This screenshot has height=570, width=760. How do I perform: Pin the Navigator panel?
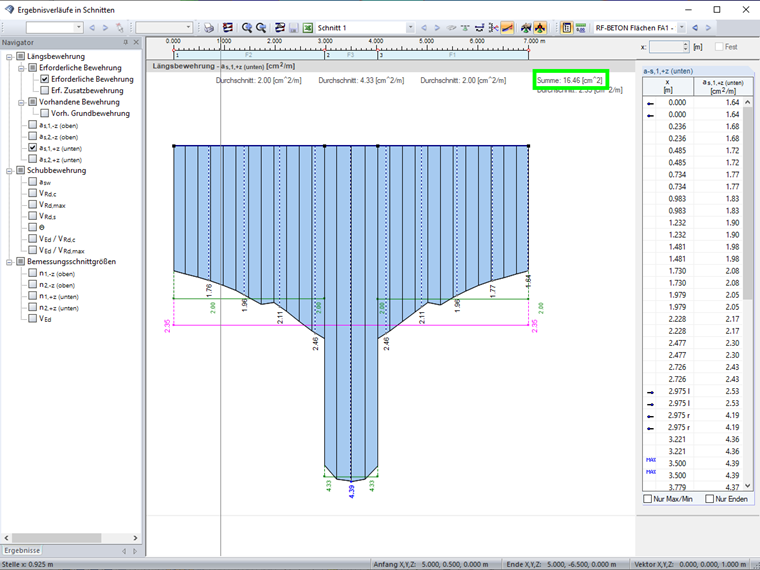click(125, 43)
